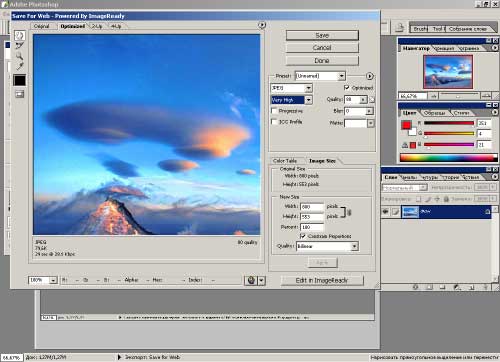Toggle lock transparent pixels checkbox in Layers

click(x=418, y=199)
